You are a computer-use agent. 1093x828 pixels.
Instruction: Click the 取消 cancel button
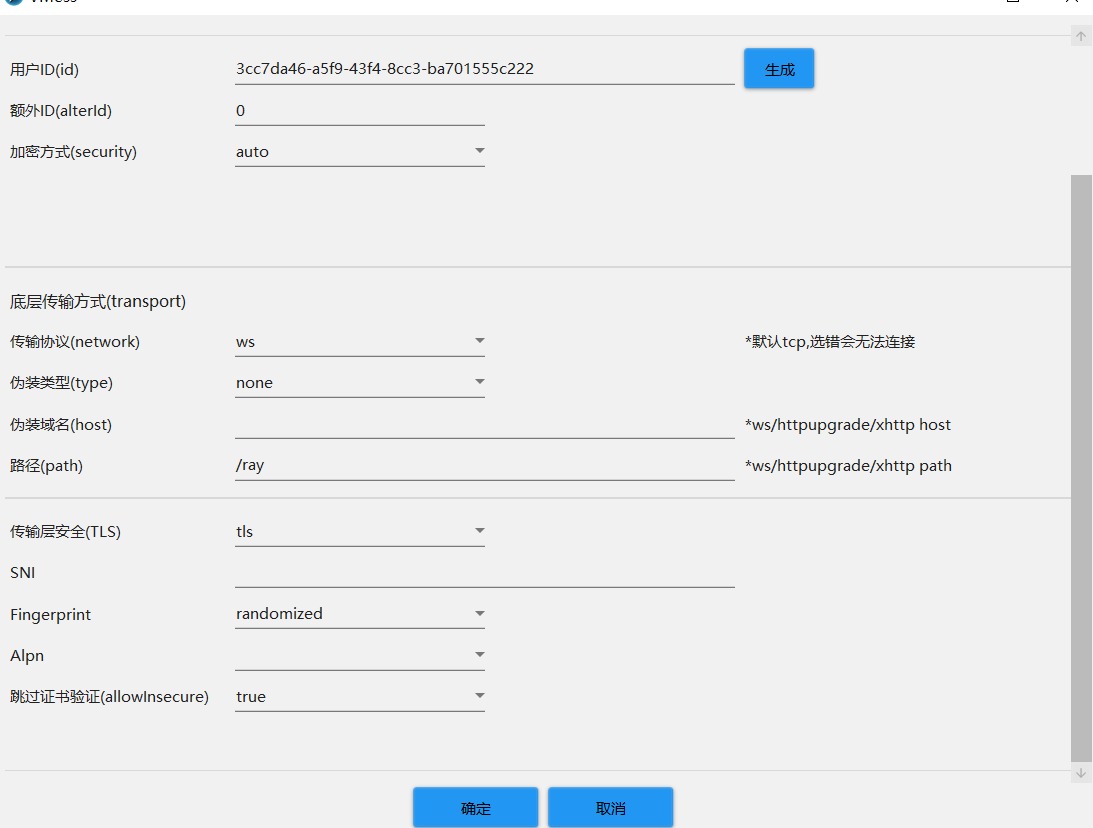610,808
